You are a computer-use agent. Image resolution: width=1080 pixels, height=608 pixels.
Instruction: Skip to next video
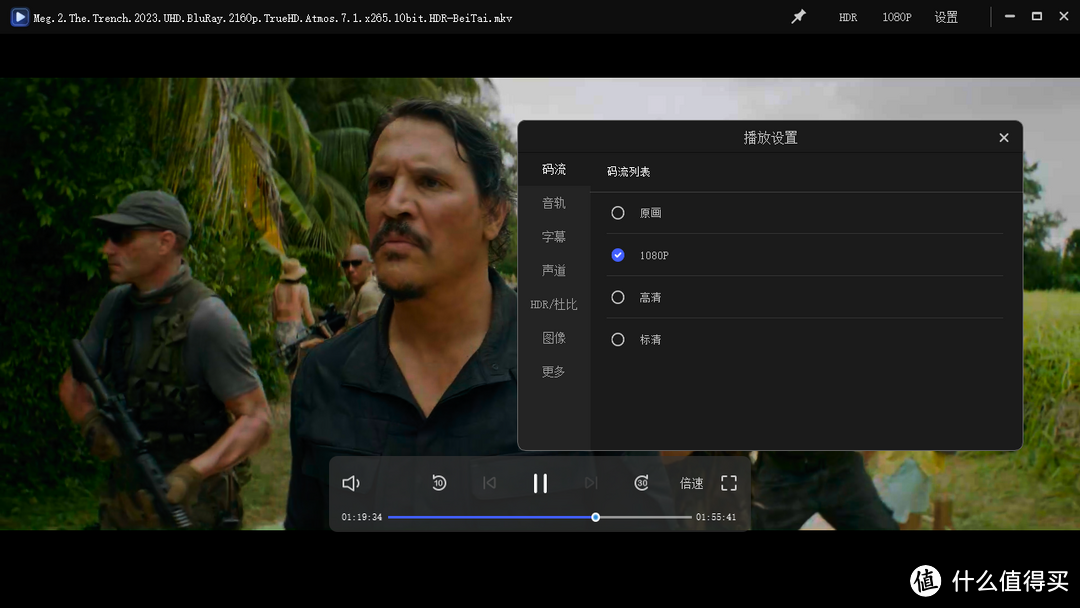coord(591,483)
